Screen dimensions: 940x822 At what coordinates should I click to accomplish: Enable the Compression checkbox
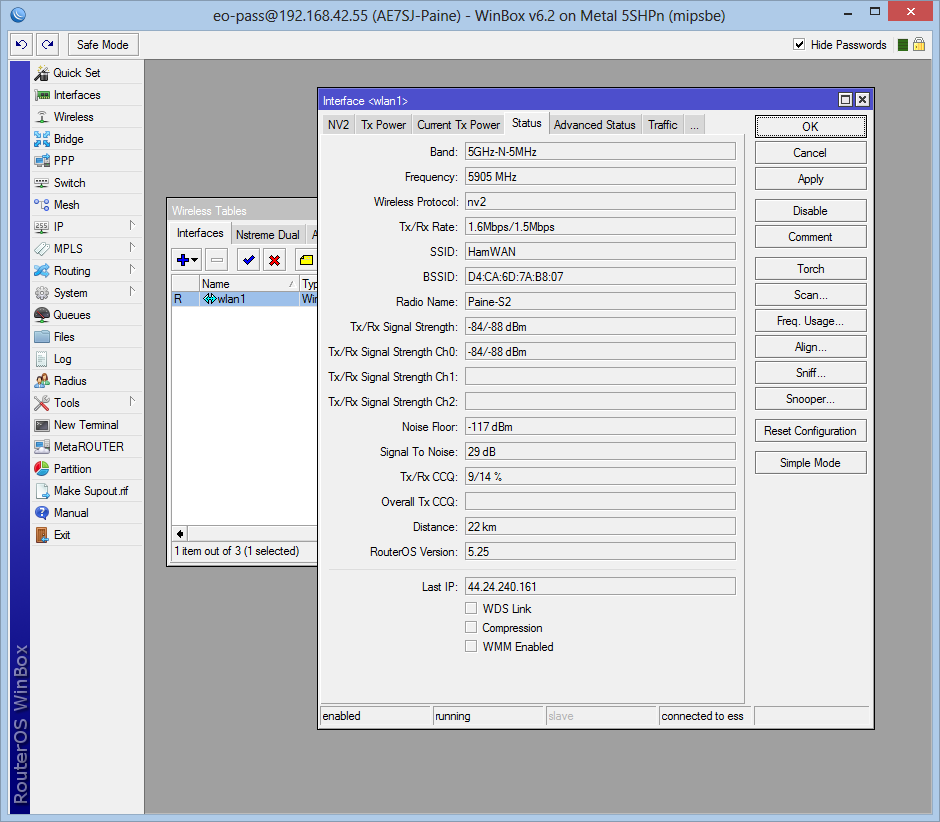click(471, 628)
